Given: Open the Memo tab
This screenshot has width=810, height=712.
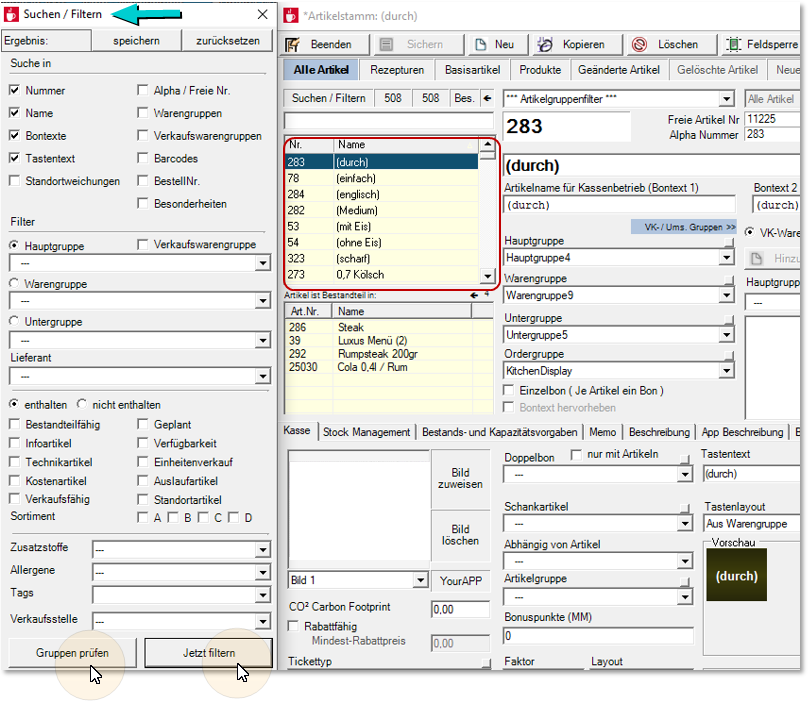Looking at the screenshot, I should click(602, 432).
